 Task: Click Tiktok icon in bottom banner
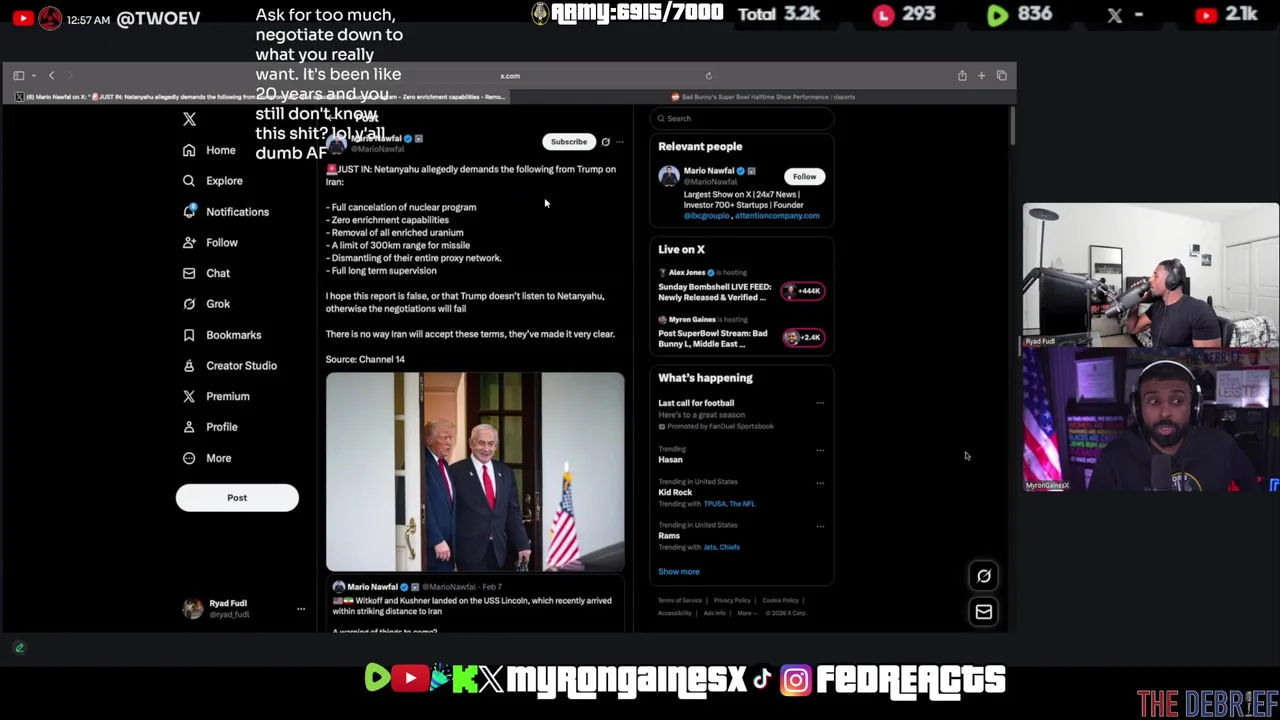[x=762, y=680]
